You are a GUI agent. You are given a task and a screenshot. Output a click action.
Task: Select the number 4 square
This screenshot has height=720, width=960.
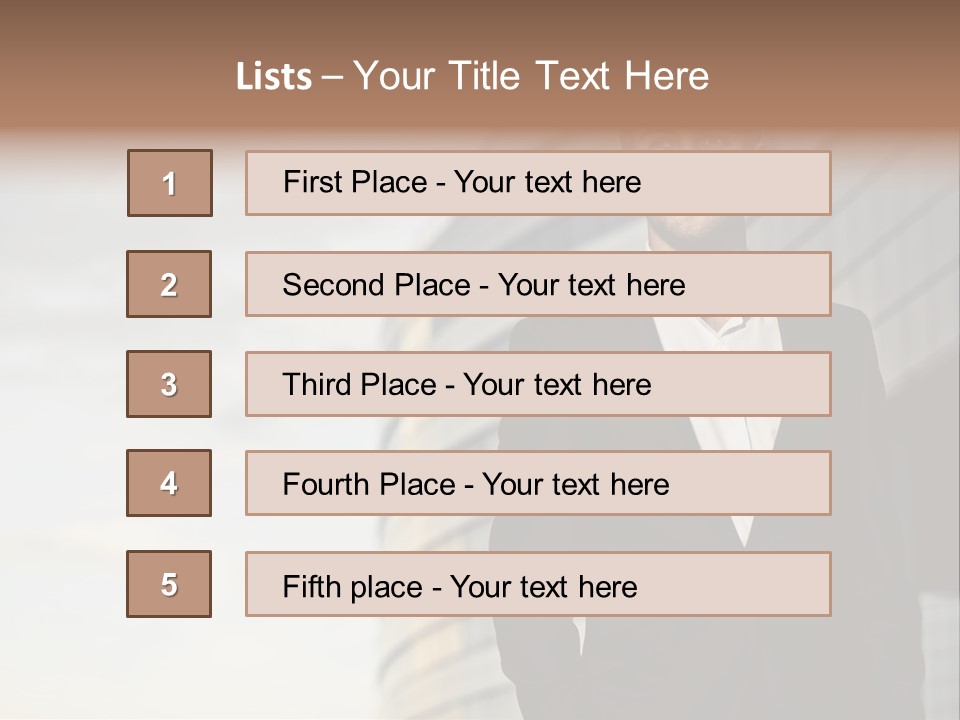(x=169, y=483)
